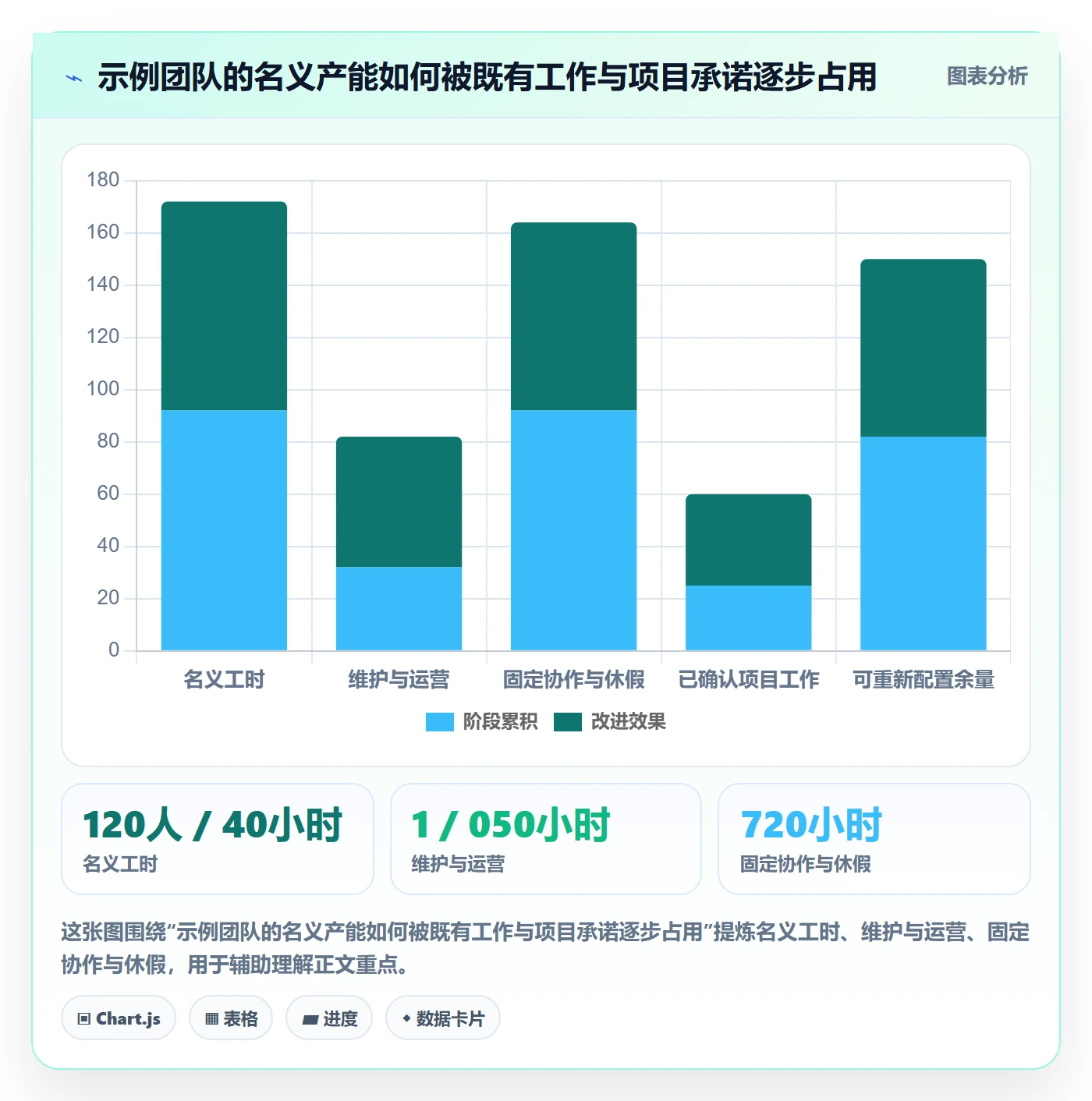Viewport: 1092px width, 1101px height.
Task: Click the dark green segment of the 已确认项目工作 bar
Action: [748, 540]
